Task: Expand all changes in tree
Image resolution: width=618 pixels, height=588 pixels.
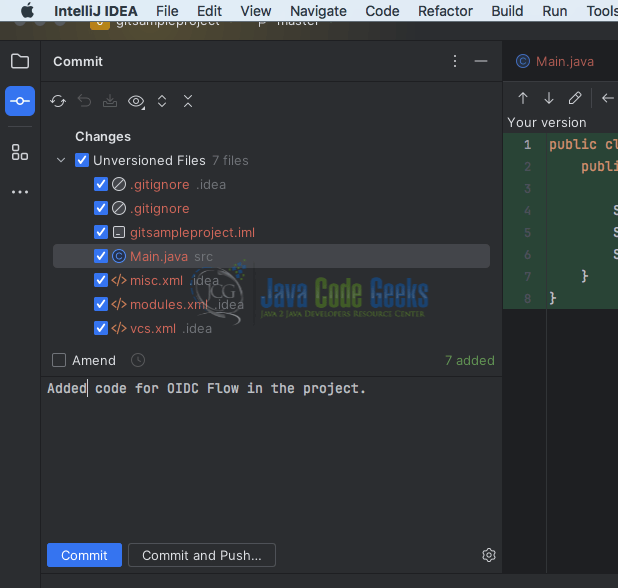Action: [x=162, y=101]
